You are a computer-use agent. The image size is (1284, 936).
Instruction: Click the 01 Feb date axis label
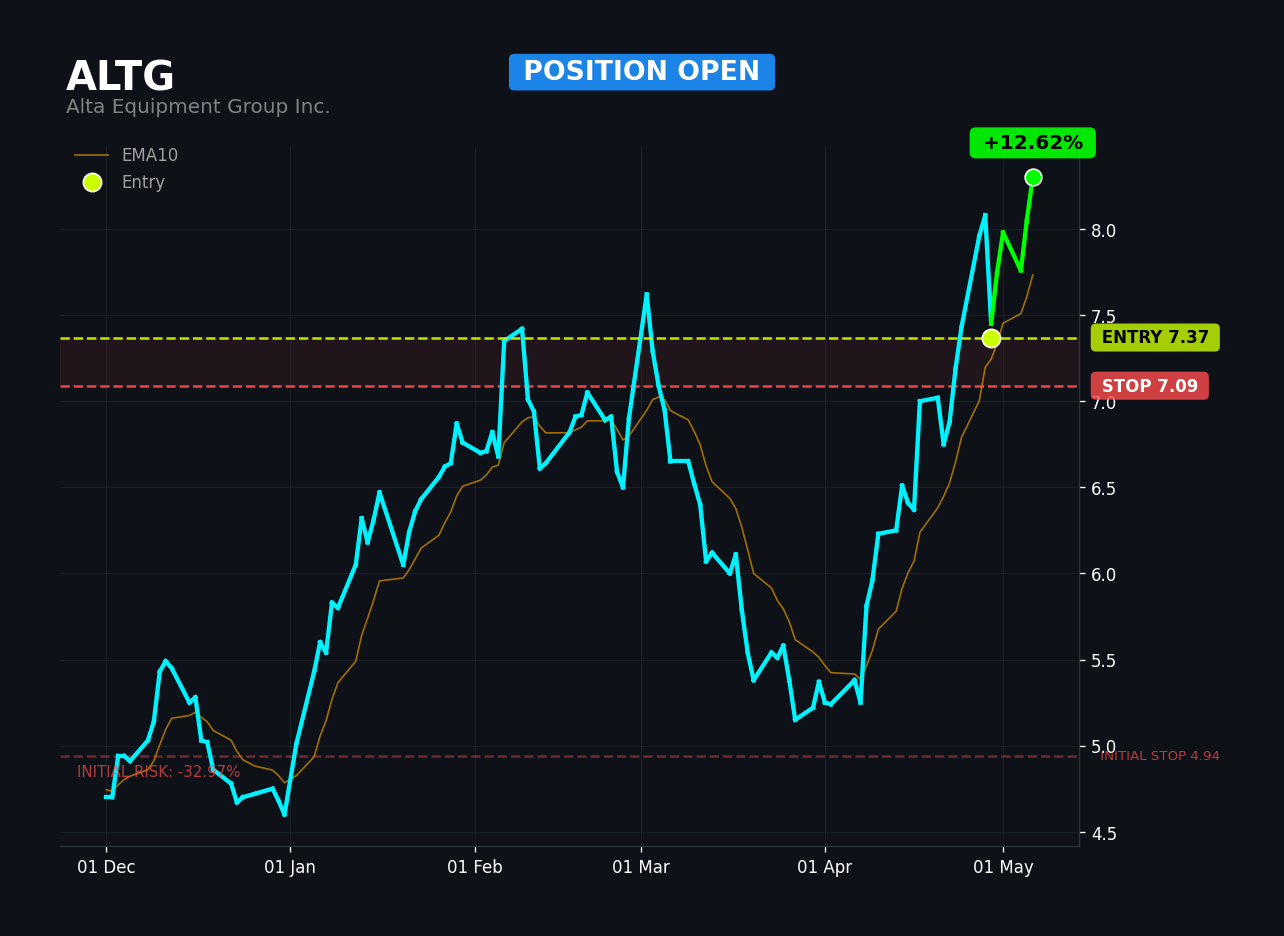(x=475, y=867)
